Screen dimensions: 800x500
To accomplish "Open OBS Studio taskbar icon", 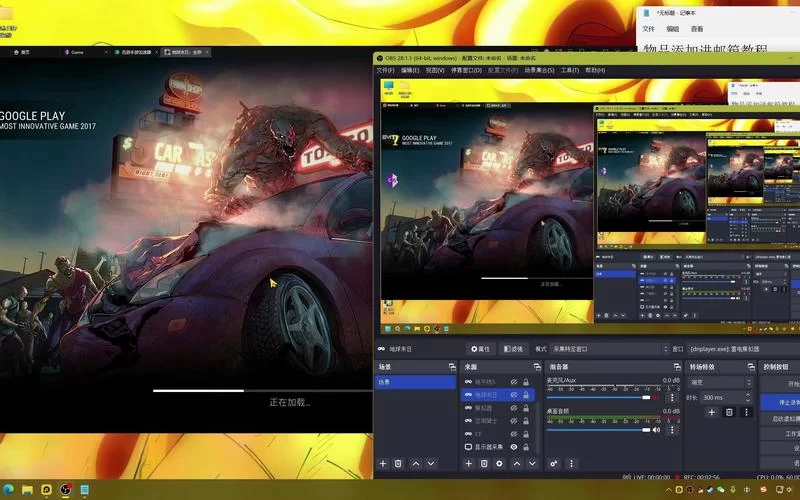I will point(66,490).
